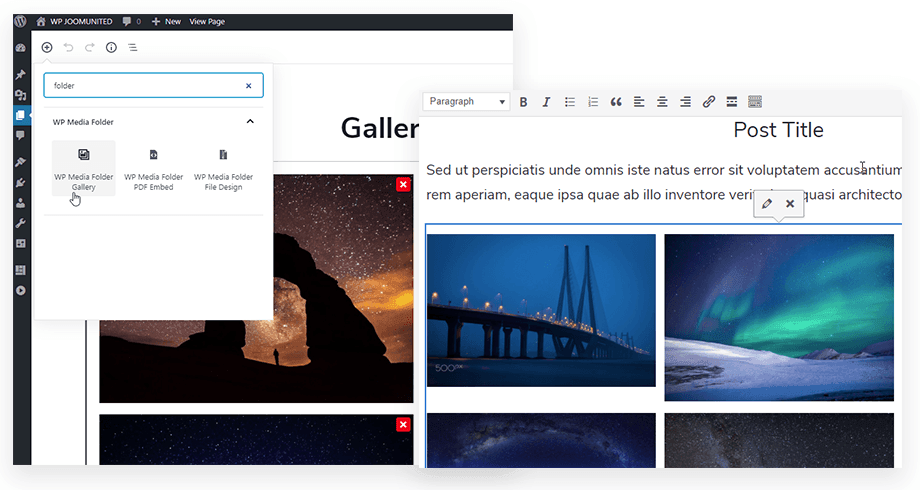Insert Read More tag
The image size is (920, 490).
[732, 102]
